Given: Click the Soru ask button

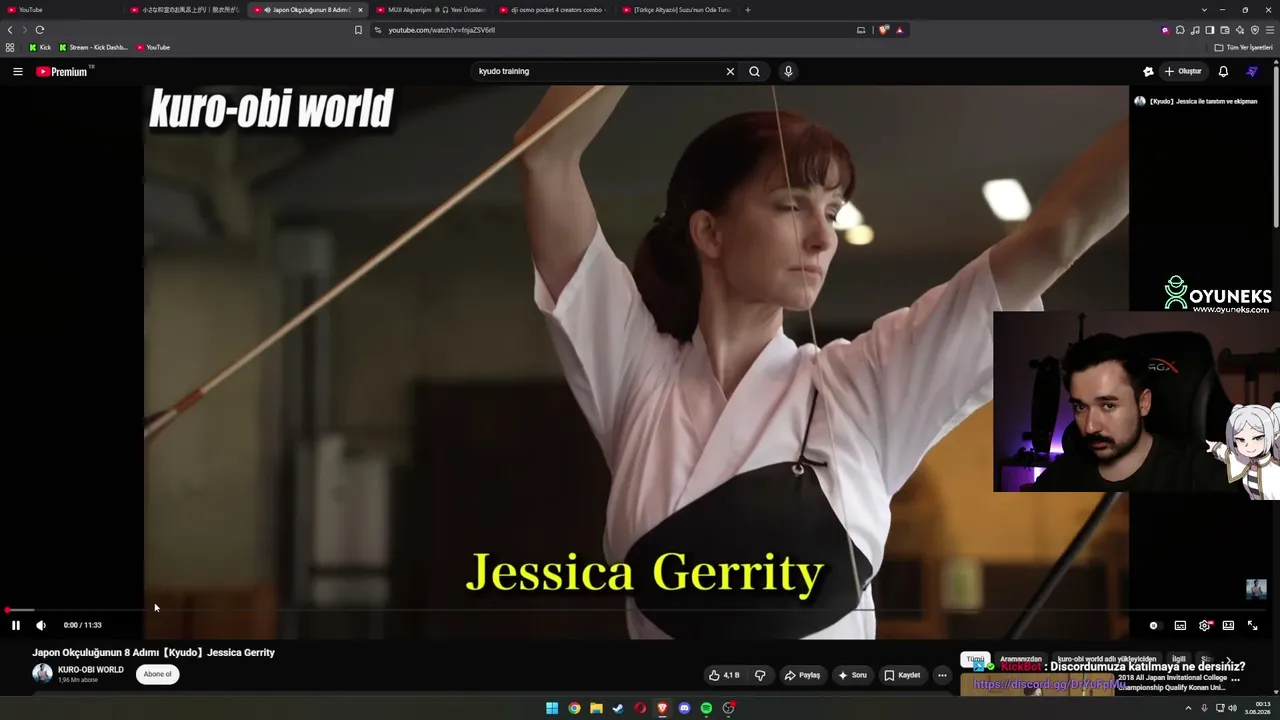Looking at the screenshot, I should pyautogui.click(x=853, y=675).
